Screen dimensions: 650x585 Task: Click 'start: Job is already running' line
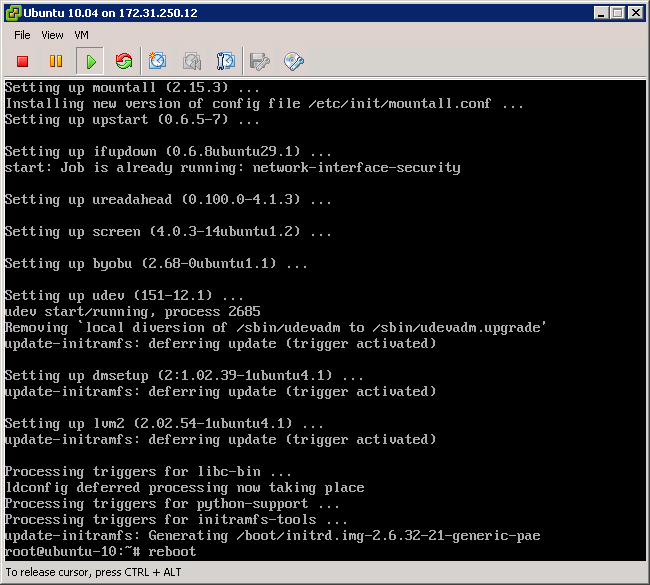pos(233,168)
